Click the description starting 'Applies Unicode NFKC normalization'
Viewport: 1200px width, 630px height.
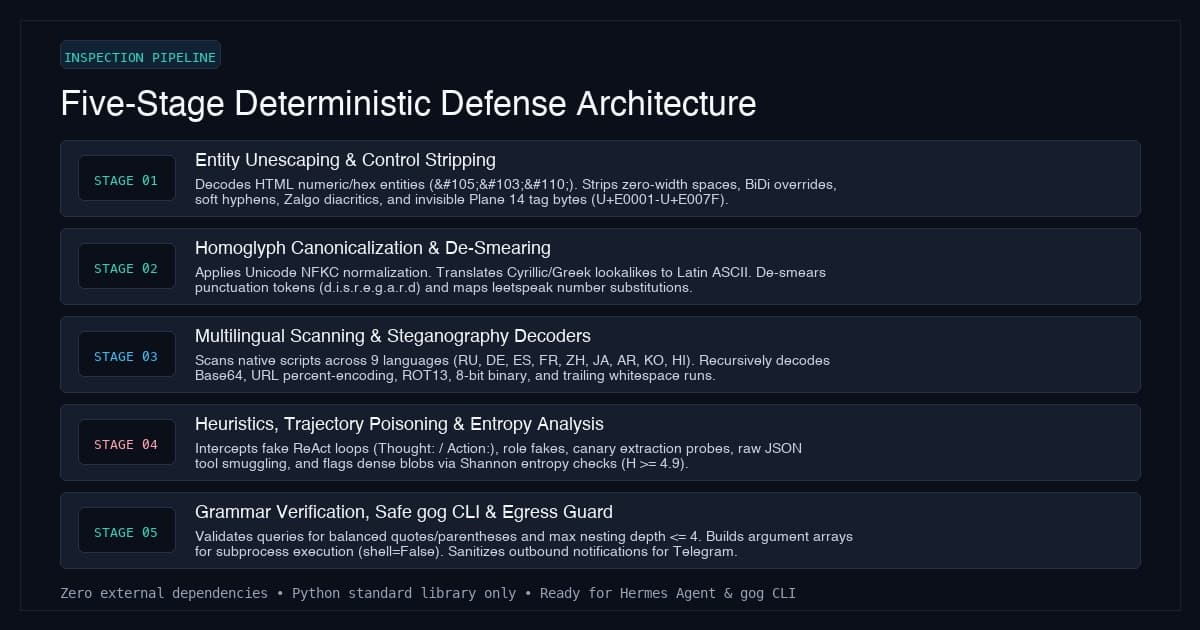click(x=510, y=280)
